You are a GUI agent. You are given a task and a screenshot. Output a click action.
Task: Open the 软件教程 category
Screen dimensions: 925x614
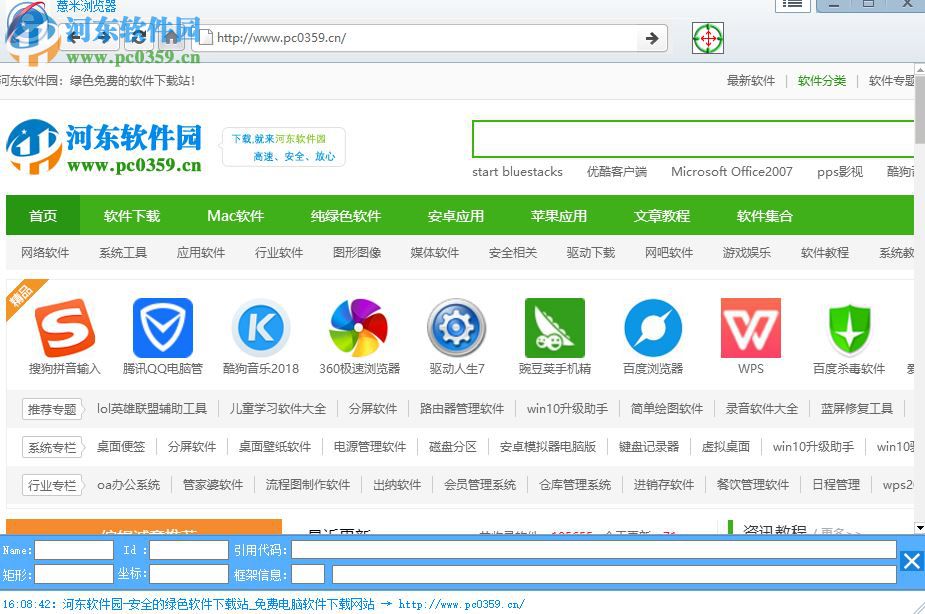point(825,252)
